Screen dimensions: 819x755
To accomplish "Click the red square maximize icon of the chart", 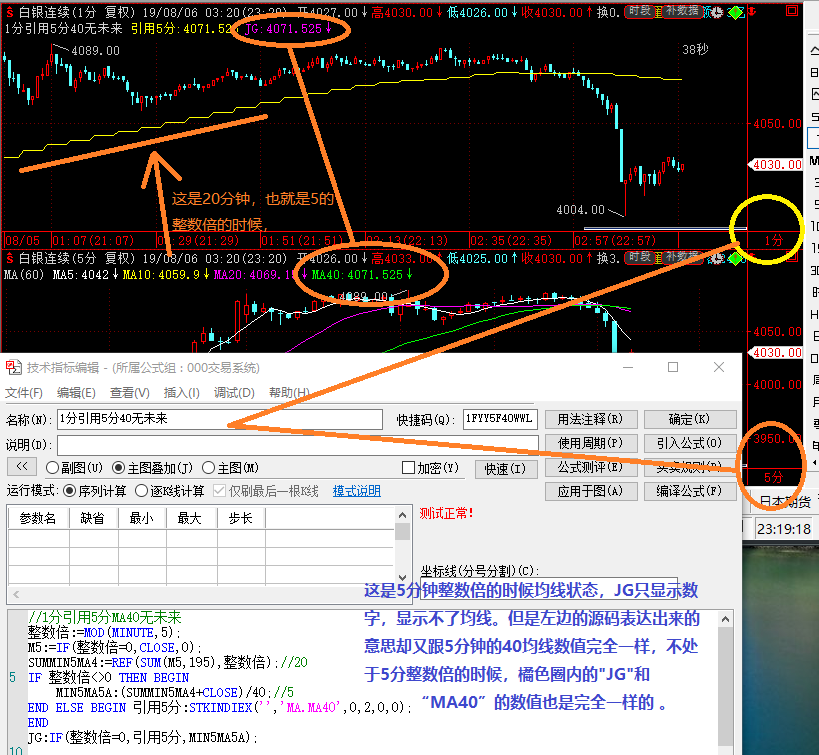I will coord(792,10).
